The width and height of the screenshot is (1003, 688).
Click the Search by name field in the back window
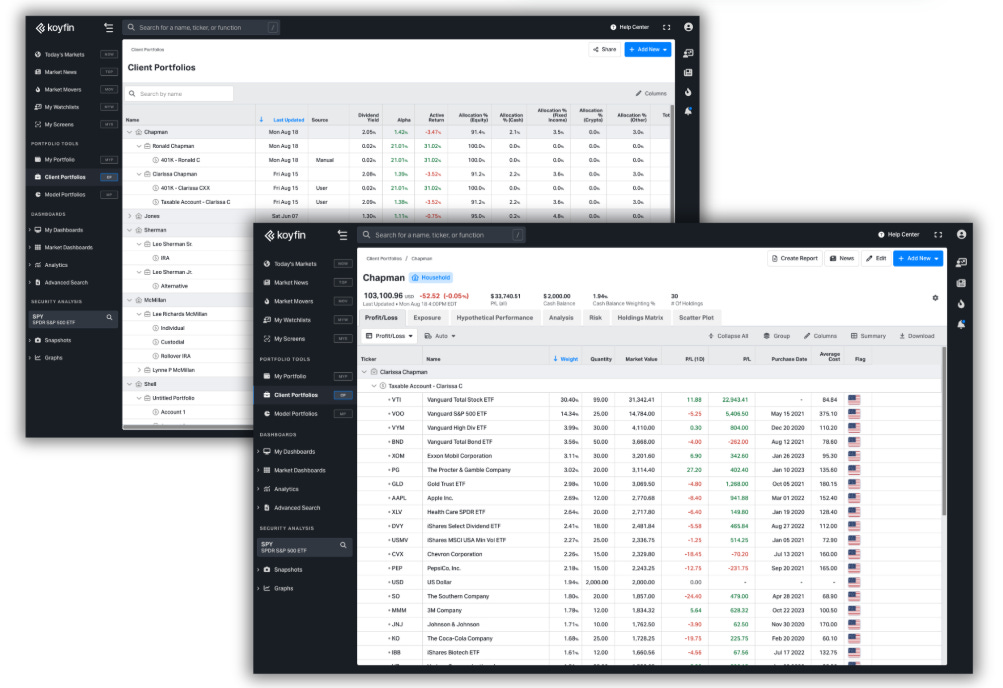[x=179, y=94]
